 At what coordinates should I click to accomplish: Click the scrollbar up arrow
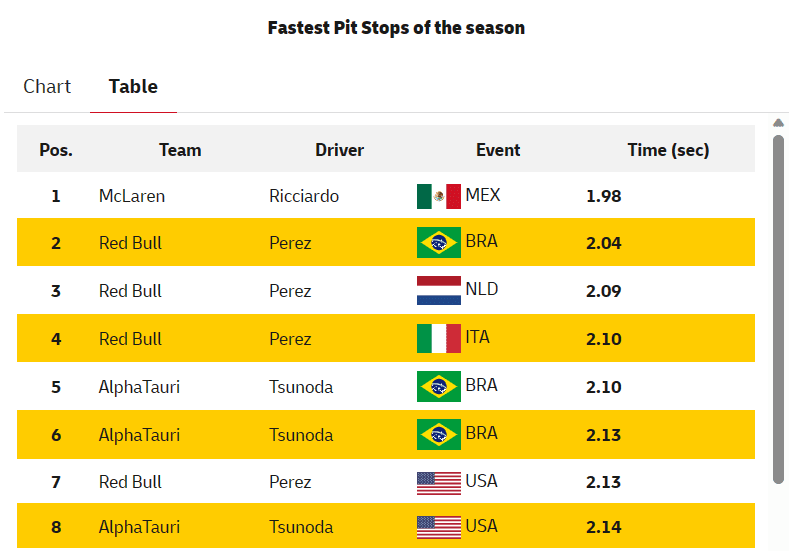tap(778, 123)
